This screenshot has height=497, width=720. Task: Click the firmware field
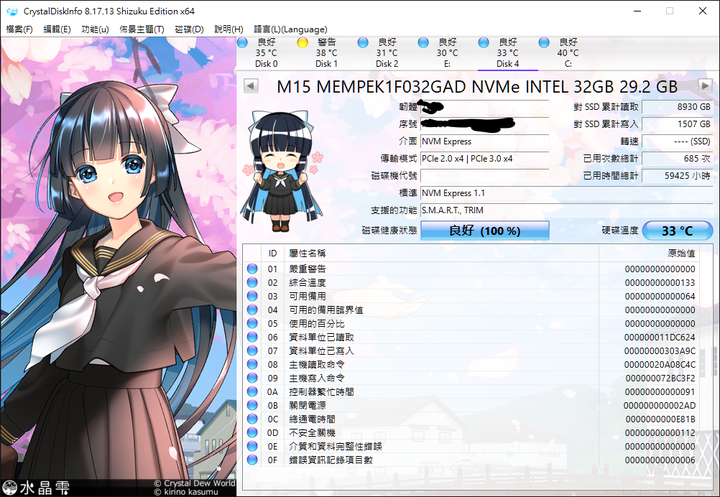[x=484, y=107]
